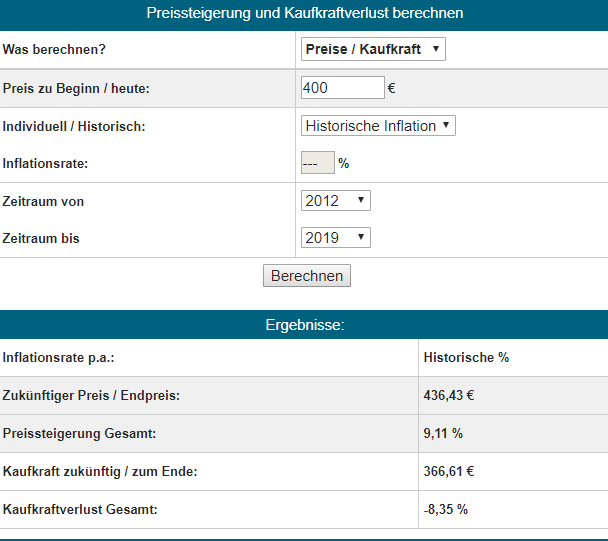Viewport: 608px width, 541px height.
Task: Click the 'Kaufkraftverlust Gesamt:' row label
Action: [x=80, y=510]
